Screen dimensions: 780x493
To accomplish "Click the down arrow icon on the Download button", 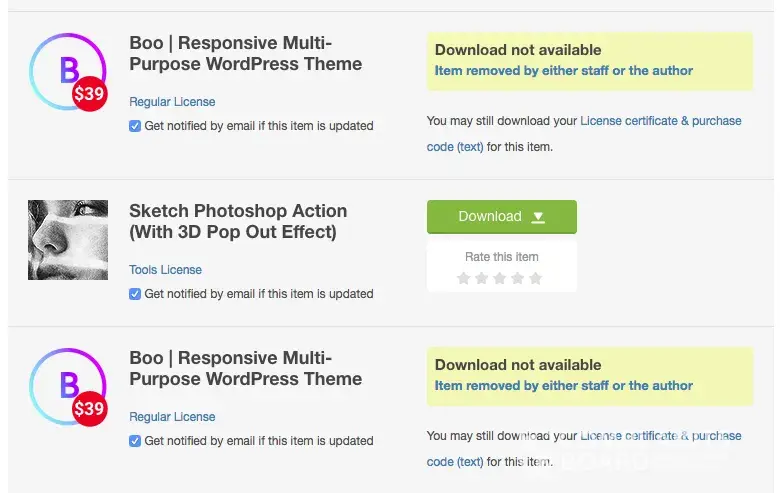I will 538,217.
